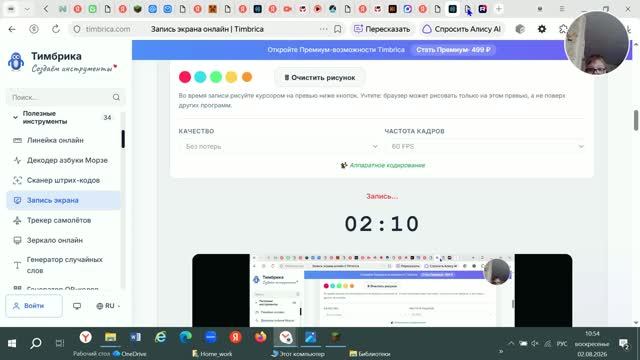Screen dimensions: 640x360
Task: Open Этот компьютер taskbar shortcut
Action: tap(298, 354)
